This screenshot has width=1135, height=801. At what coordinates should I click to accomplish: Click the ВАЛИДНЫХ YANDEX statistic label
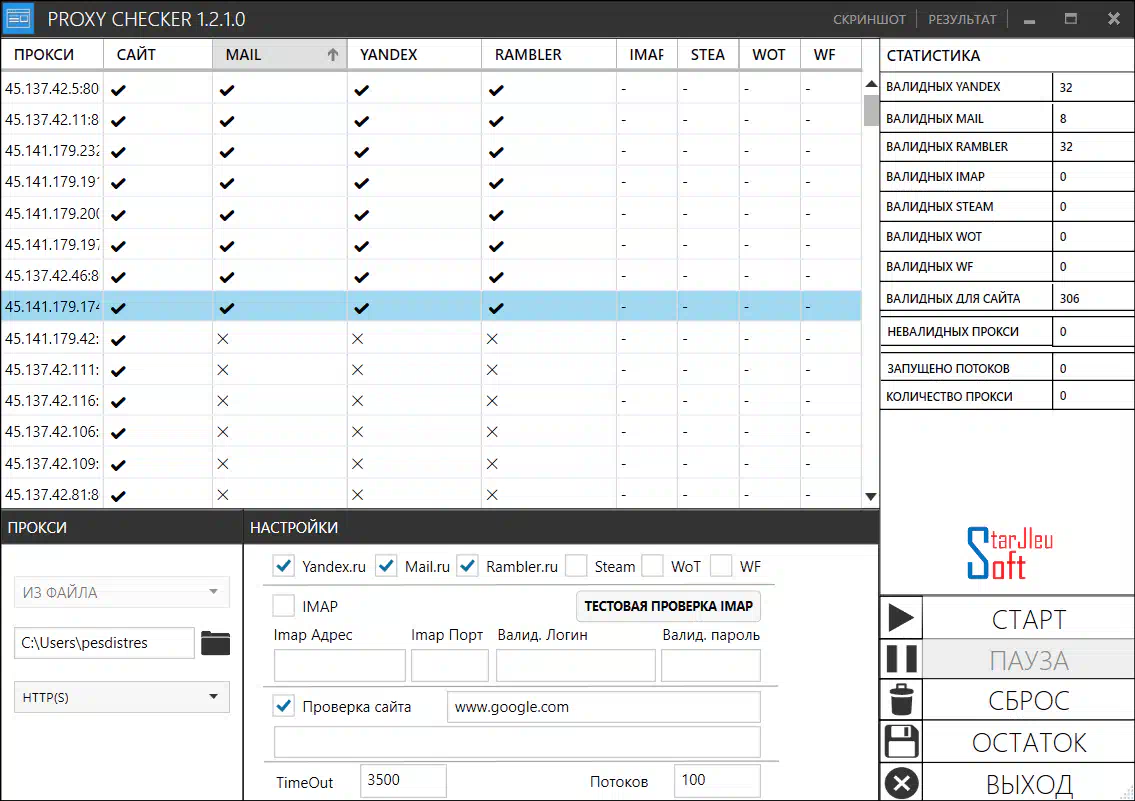943,87
